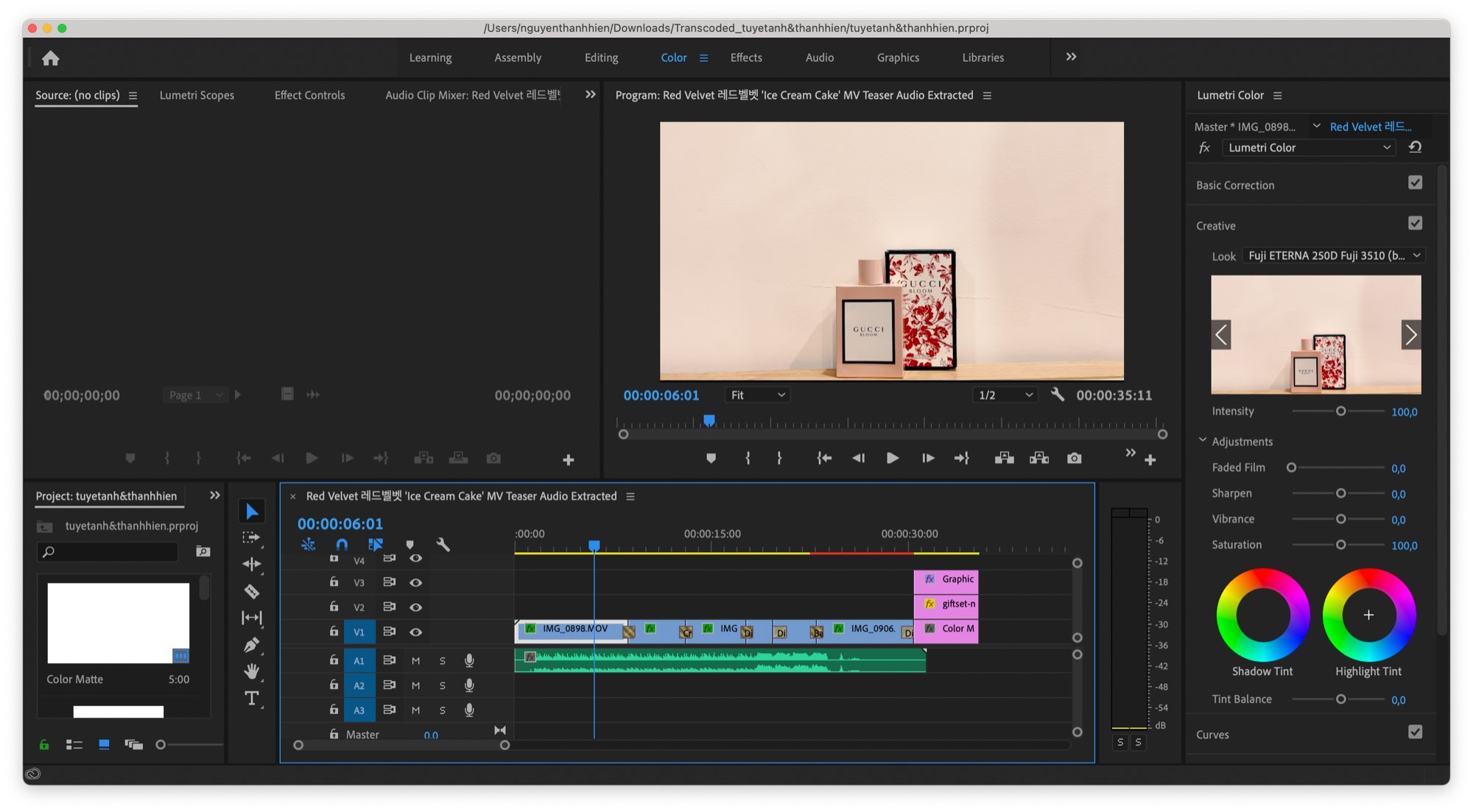Toggle Creative section checkbox

pyautogui.click(x=1415, y=223)
